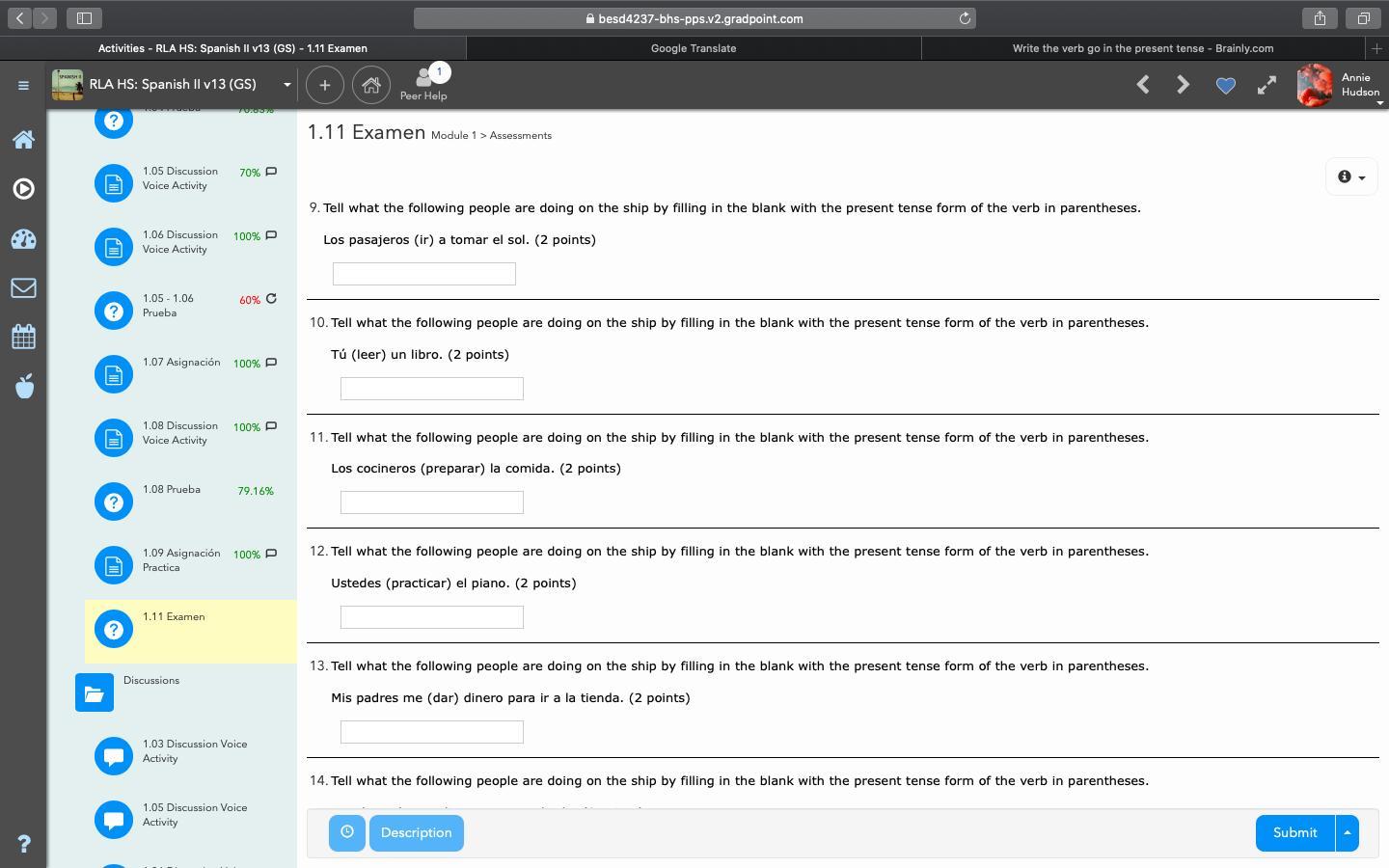Click the answer box for question 13
This screenshot has height=868, width=1389.
pyautogui.click(x=432, y=732)
